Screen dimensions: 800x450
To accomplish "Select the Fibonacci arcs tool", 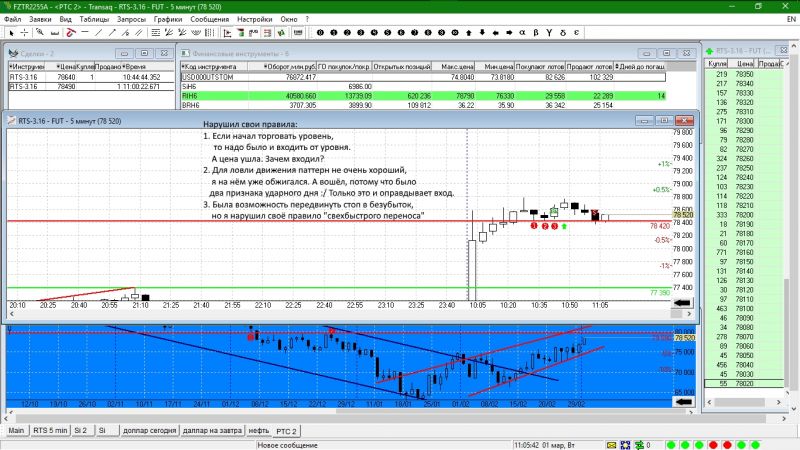I will [x=196, y=33].
